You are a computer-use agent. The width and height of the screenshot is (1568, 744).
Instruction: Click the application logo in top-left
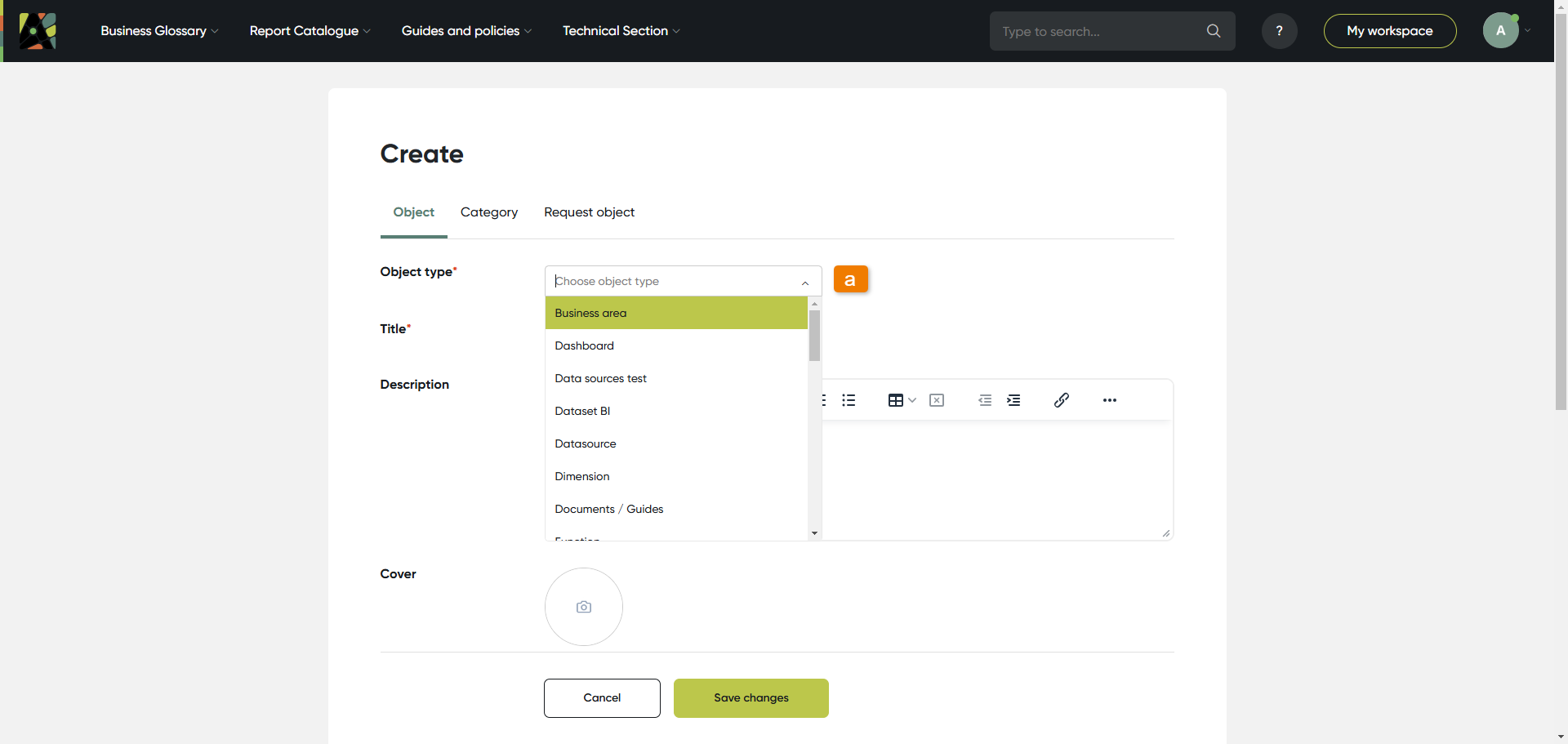pyautogui.click(x=38, y=31)
